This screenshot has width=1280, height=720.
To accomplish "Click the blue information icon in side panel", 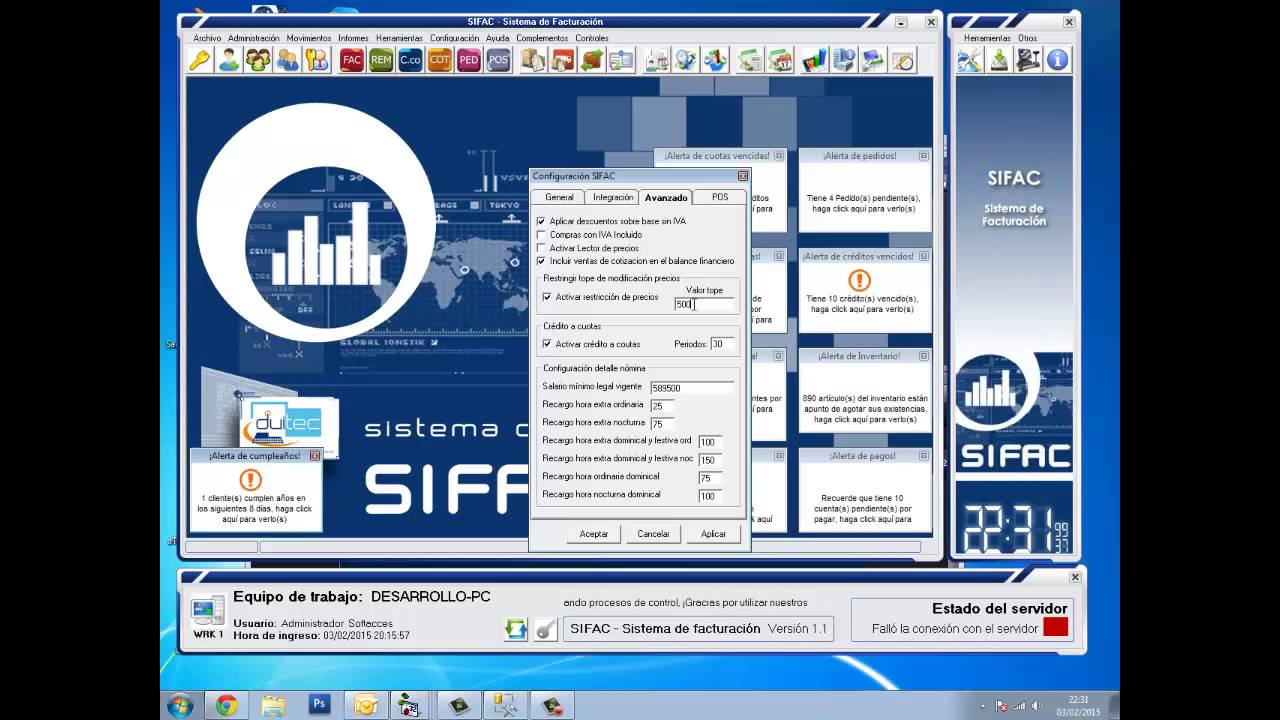I will (x=1057, y=60).
